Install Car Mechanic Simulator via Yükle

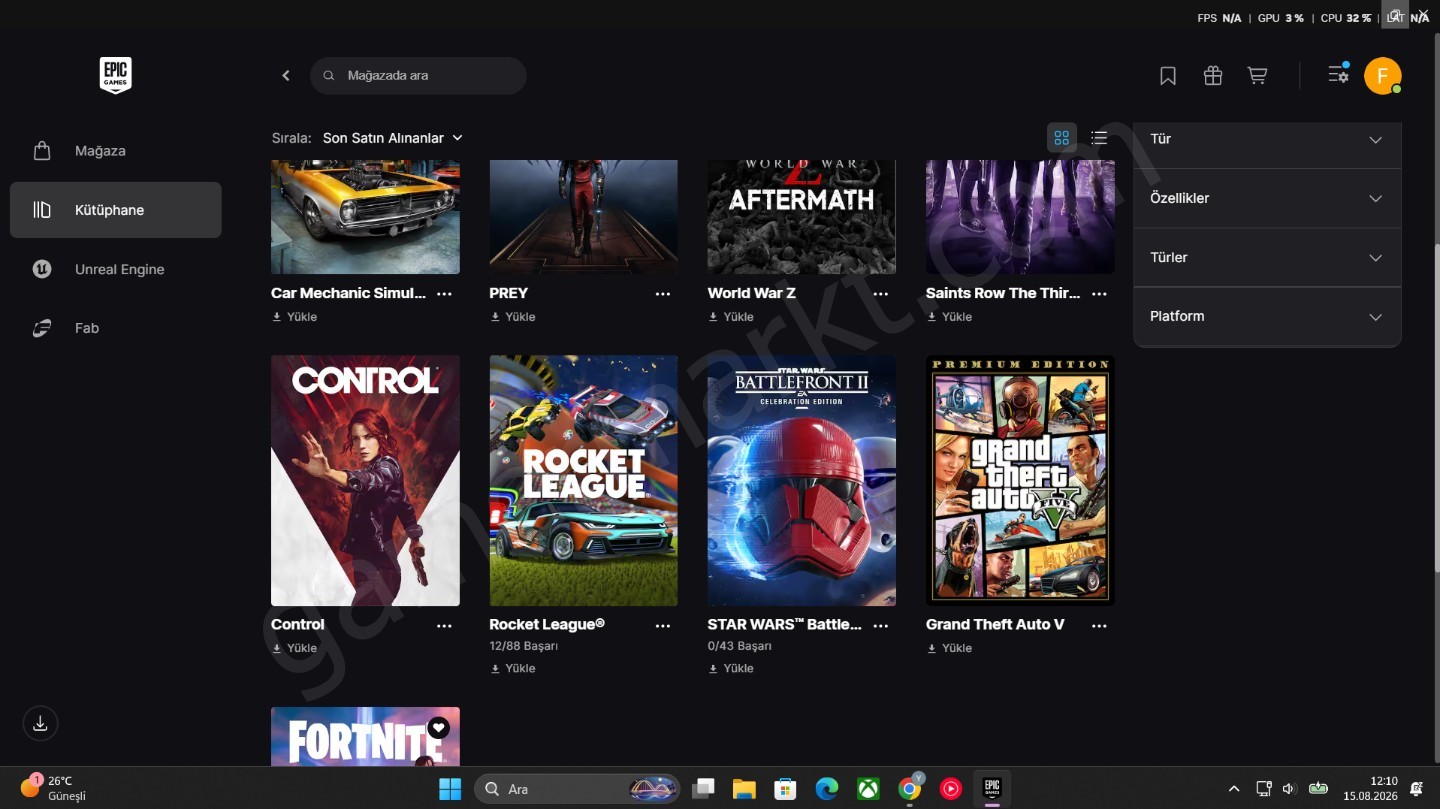point(295,317)
